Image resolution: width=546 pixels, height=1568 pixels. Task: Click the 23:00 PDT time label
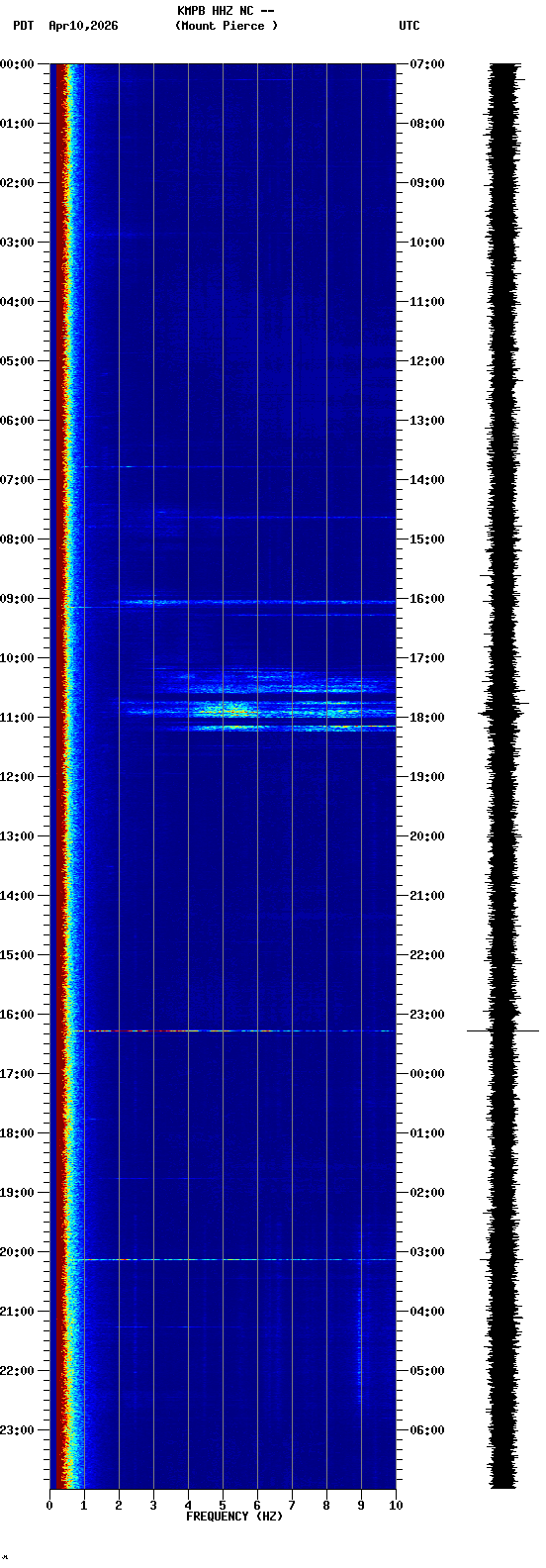(x=18, y=1430)
